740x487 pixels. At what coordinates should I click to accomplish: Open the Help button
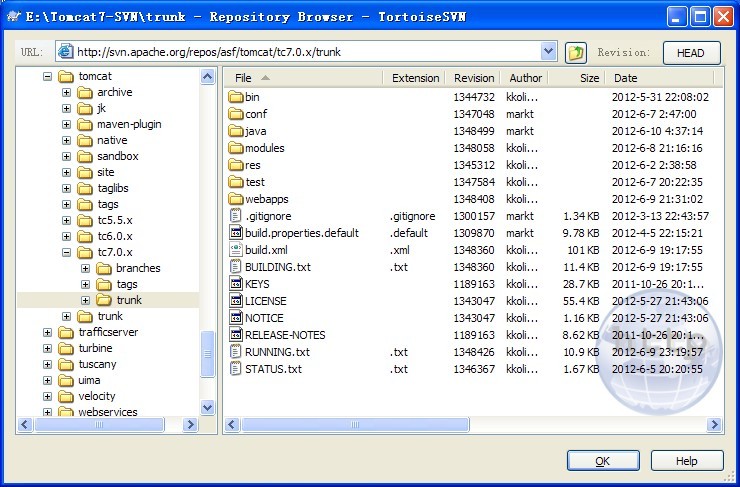point(686,461)
